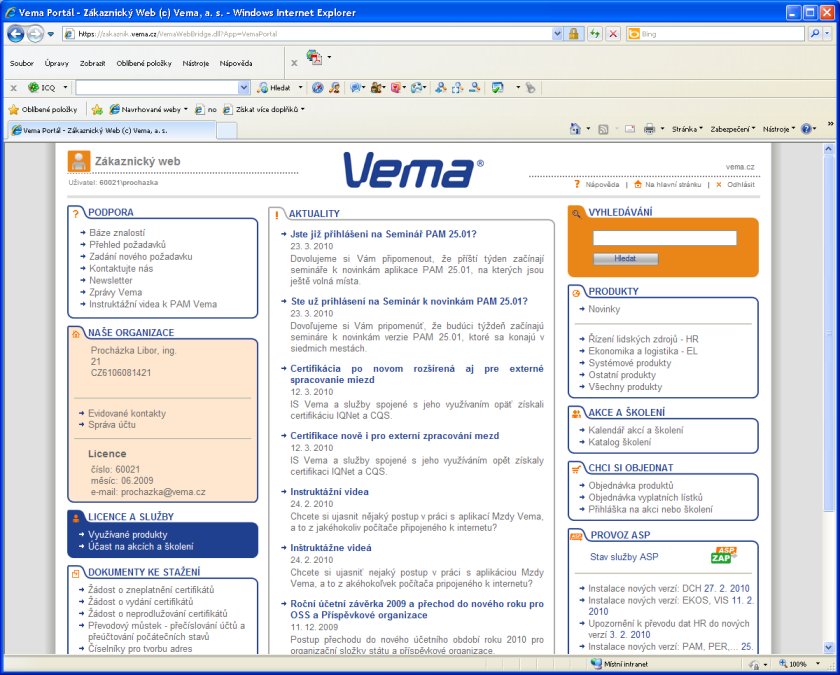The width and height of the screenshot is (840, 675).
Task: Open the Na hlavní stránku link
Action: [x=673, y=184]
